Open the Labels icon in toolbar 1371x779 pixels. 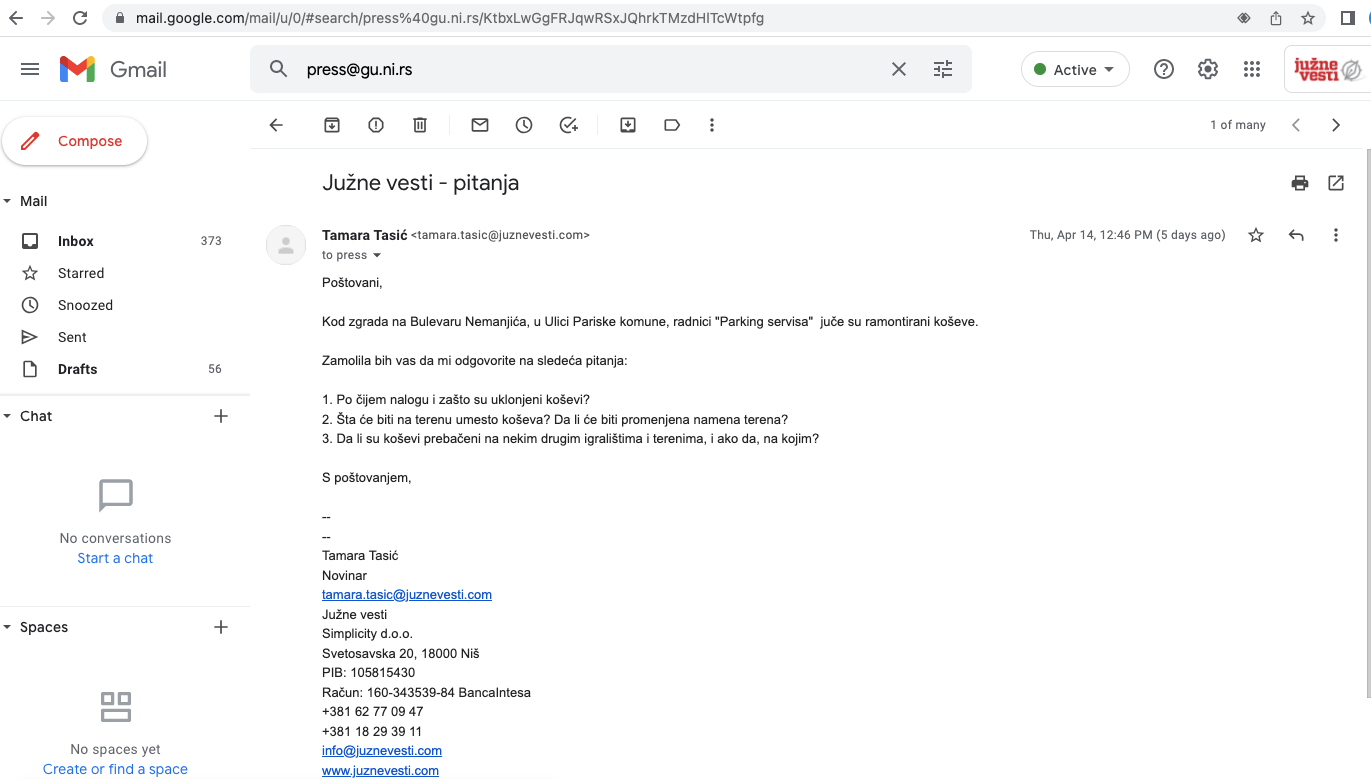672,125
